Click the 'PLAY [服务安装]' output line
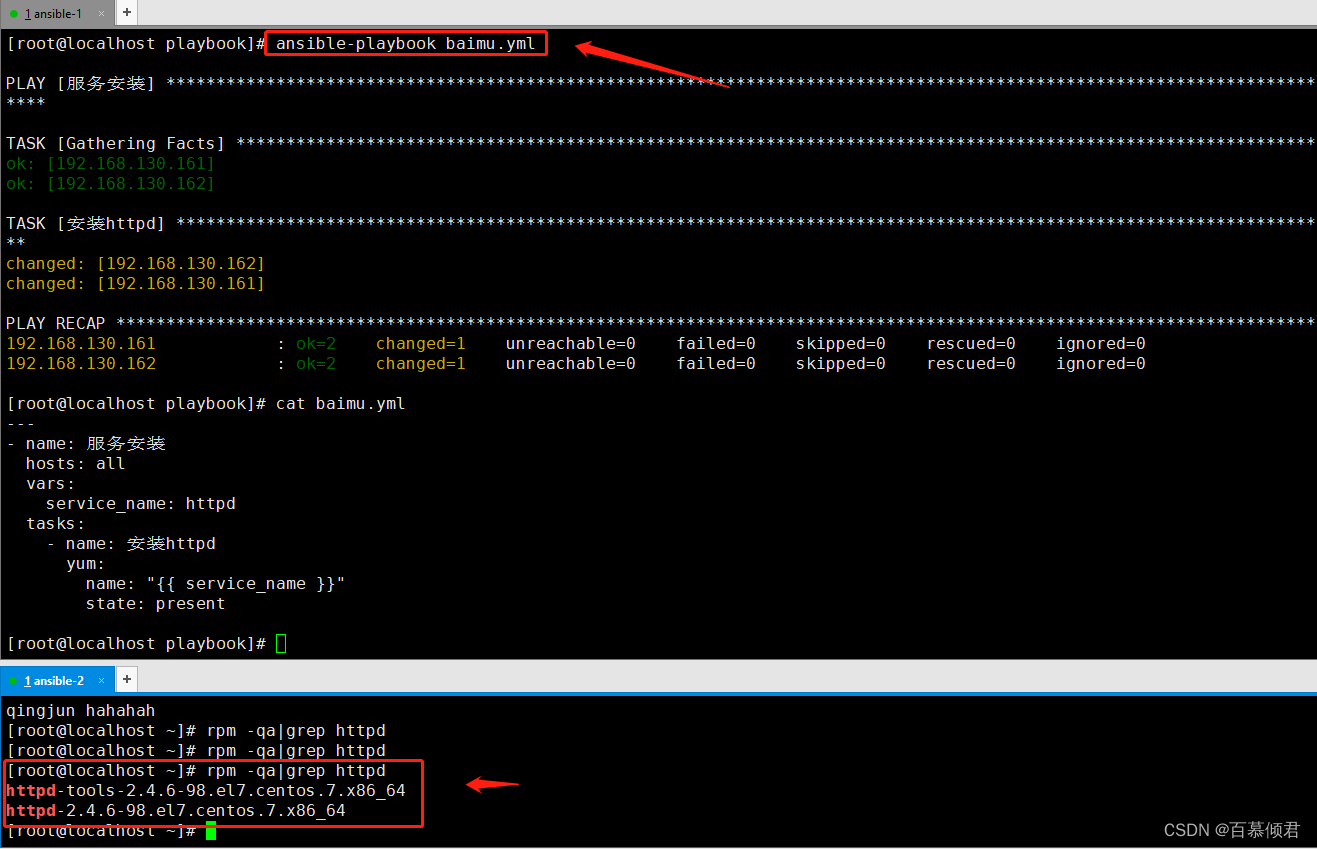Screen dimensions: 1317x849 click(x=81, y=84)
